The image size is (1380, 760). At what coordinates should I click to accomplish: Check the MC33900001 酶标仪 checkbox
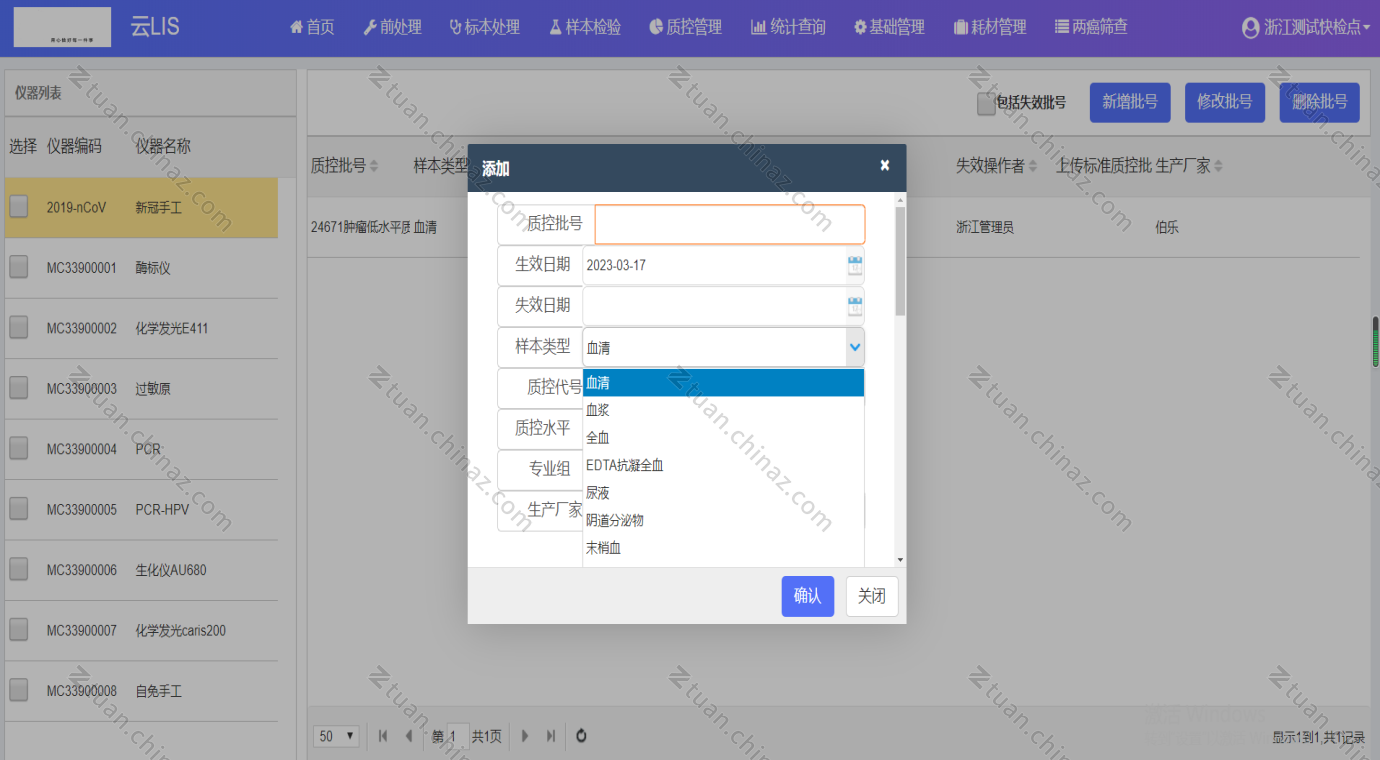(x=19, y=267)
